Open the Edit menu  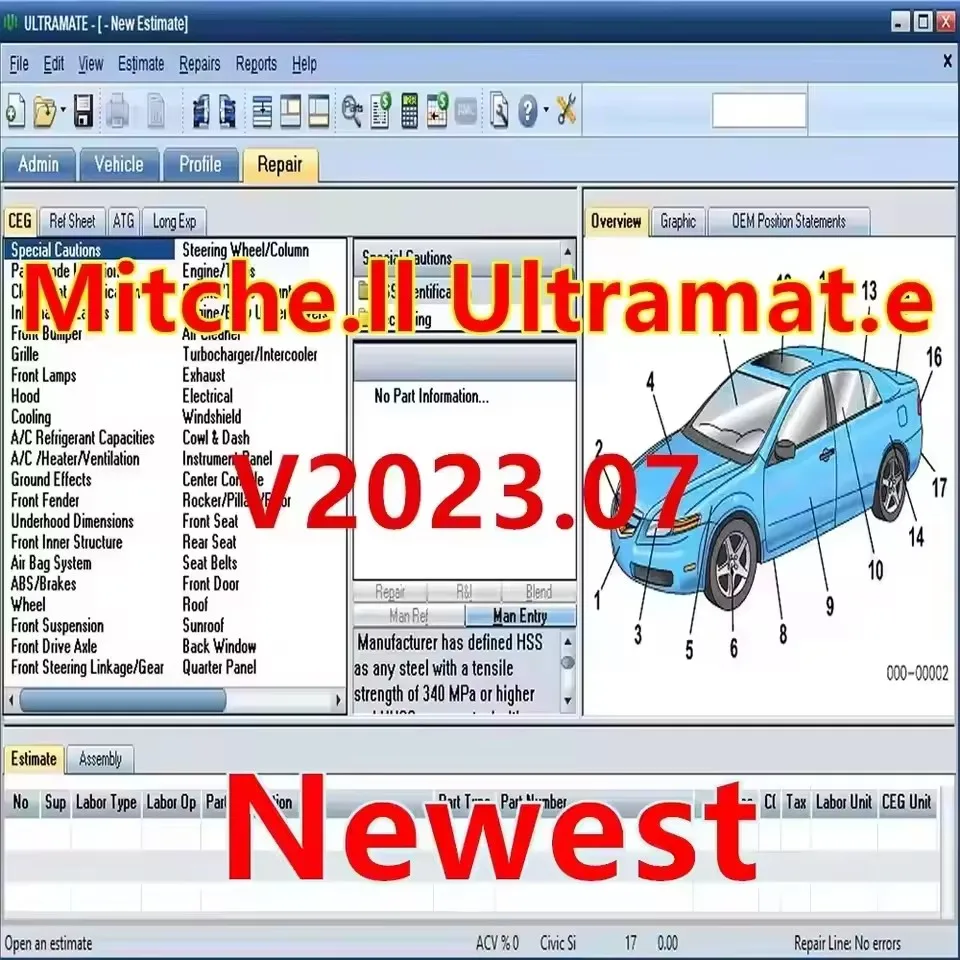(x=53, y=64)
